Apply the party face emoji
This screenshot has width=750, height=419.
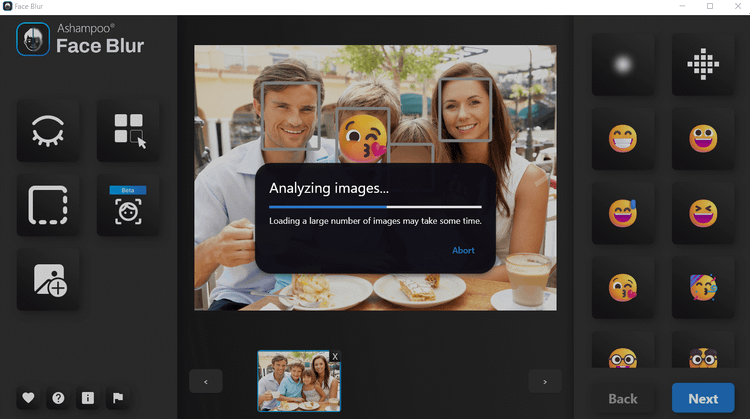[x=703, y=287]
